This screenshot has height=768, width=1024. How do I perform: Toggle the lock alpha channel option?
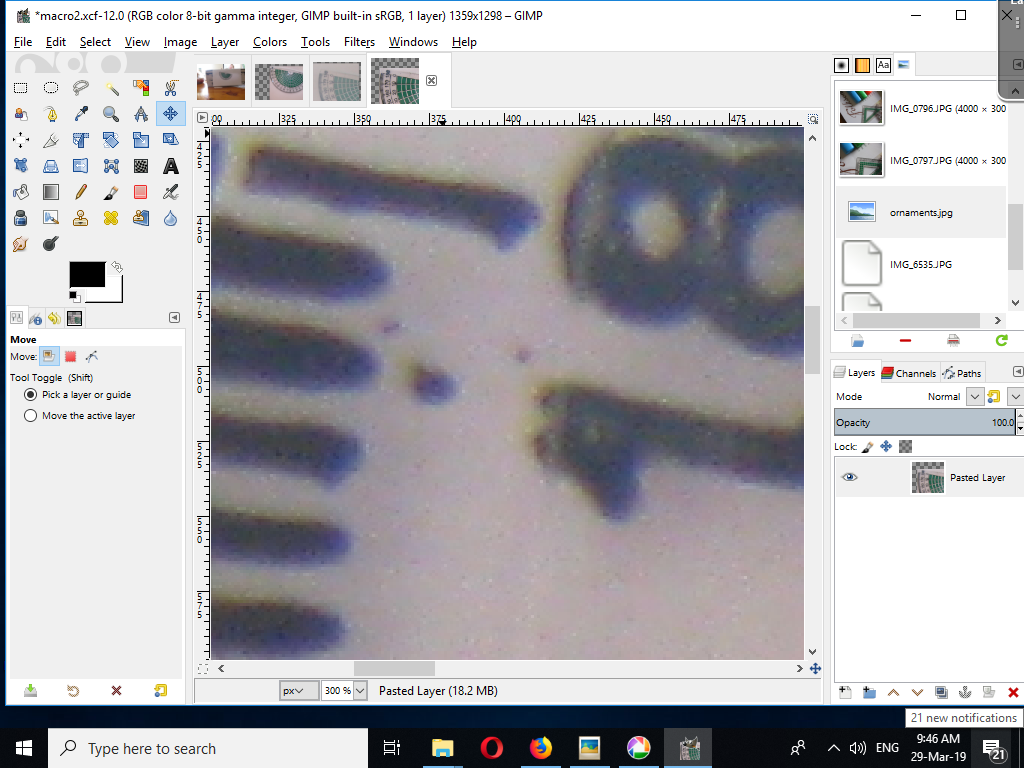pyautogui.click(x=903, y=446)
